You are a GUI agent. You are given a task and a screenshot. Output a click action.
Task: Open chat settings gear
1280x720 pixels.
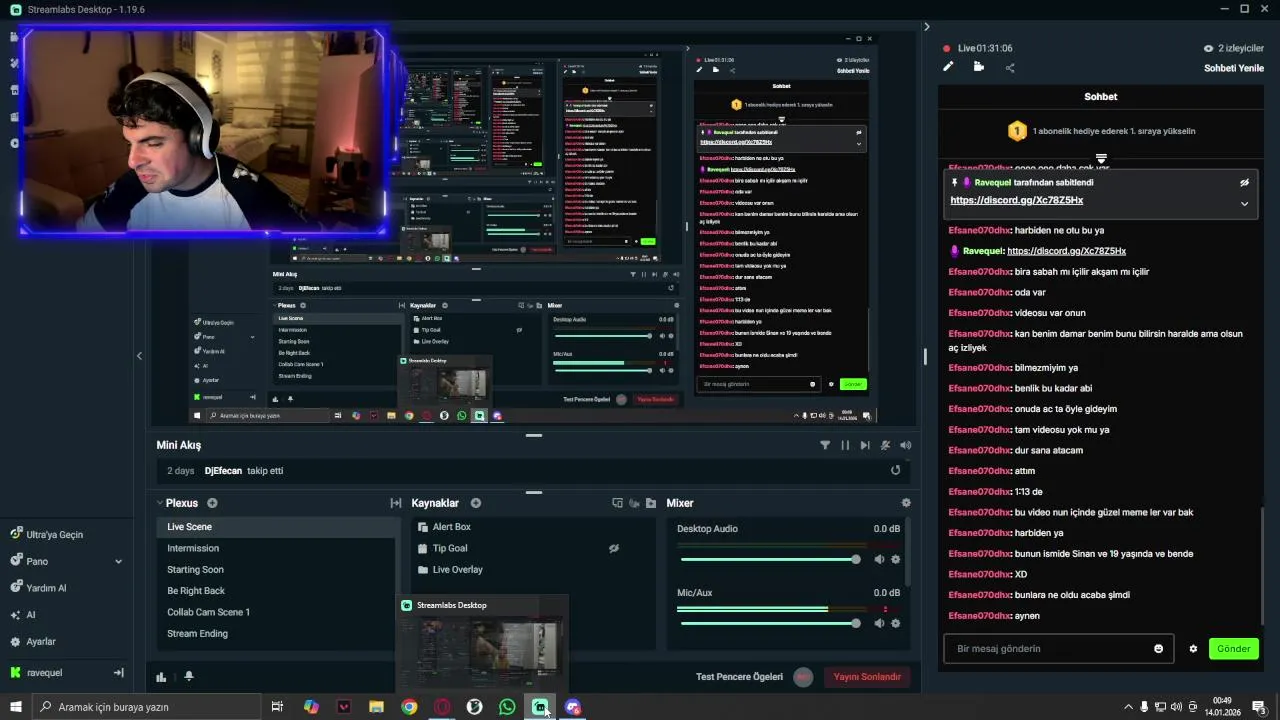(x=1193, y=649)
